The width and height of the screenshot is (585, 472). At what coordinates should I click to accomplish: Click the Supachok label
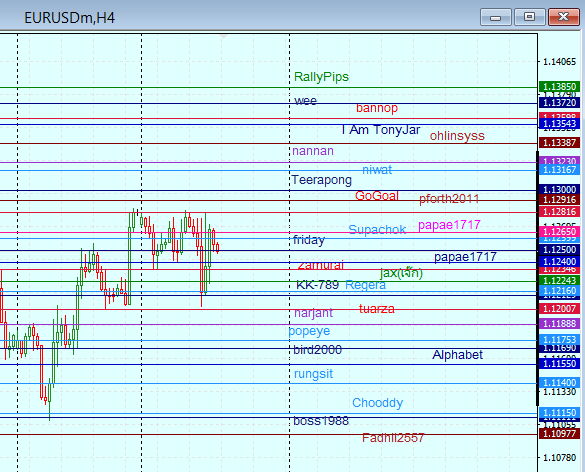(x=377, y=229)
